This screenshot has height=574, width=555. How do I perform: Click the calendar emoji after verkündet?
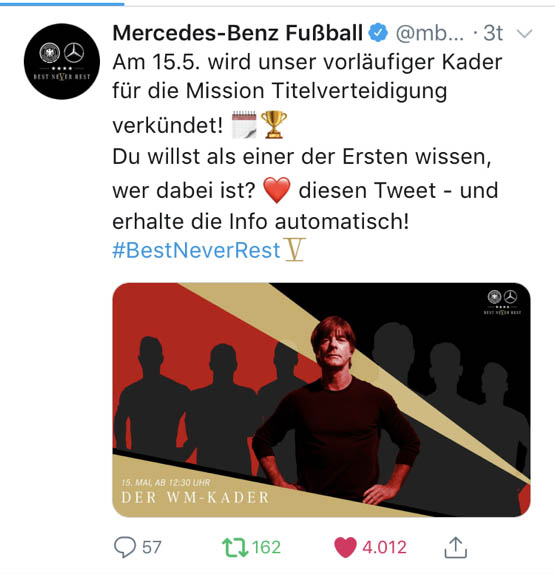(244, 125)
